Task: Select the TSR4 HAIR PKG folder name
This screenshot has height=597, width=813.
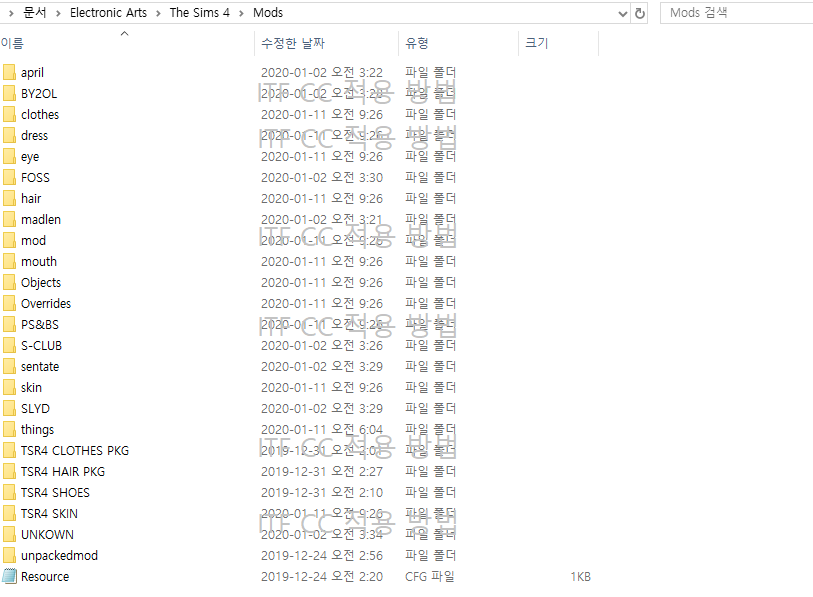Action: point(63,471)
